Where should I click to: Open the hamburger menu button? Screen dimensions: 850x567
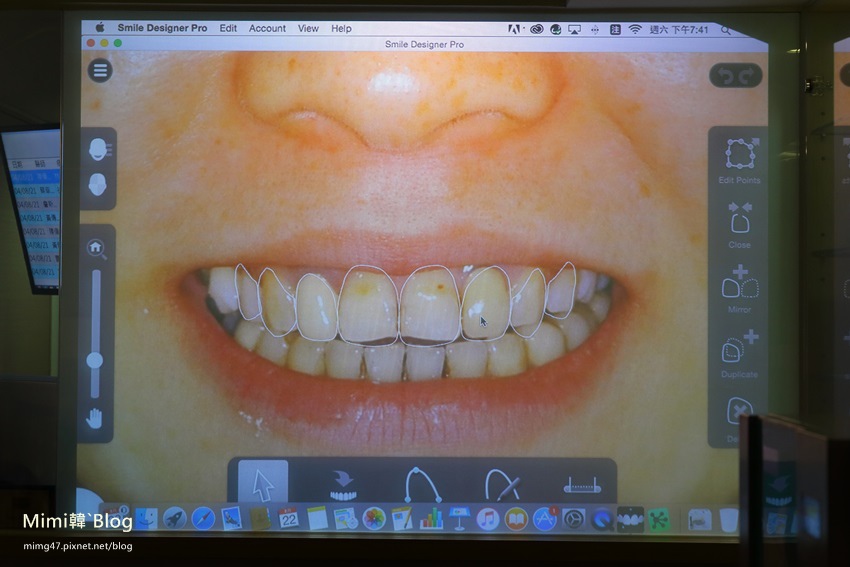pos(100,70)
